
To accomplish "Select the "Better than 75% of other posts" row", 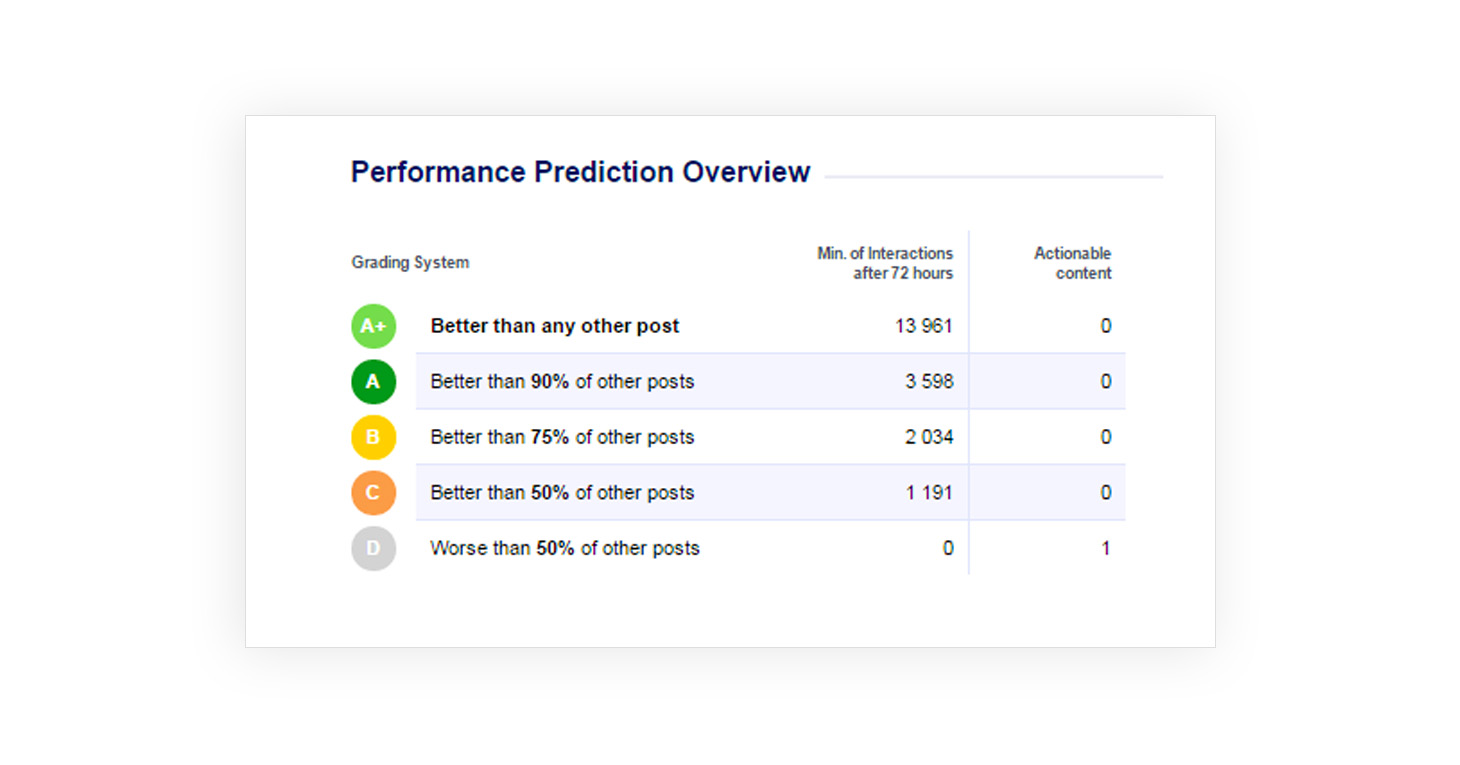I will [x=562, y=437].
